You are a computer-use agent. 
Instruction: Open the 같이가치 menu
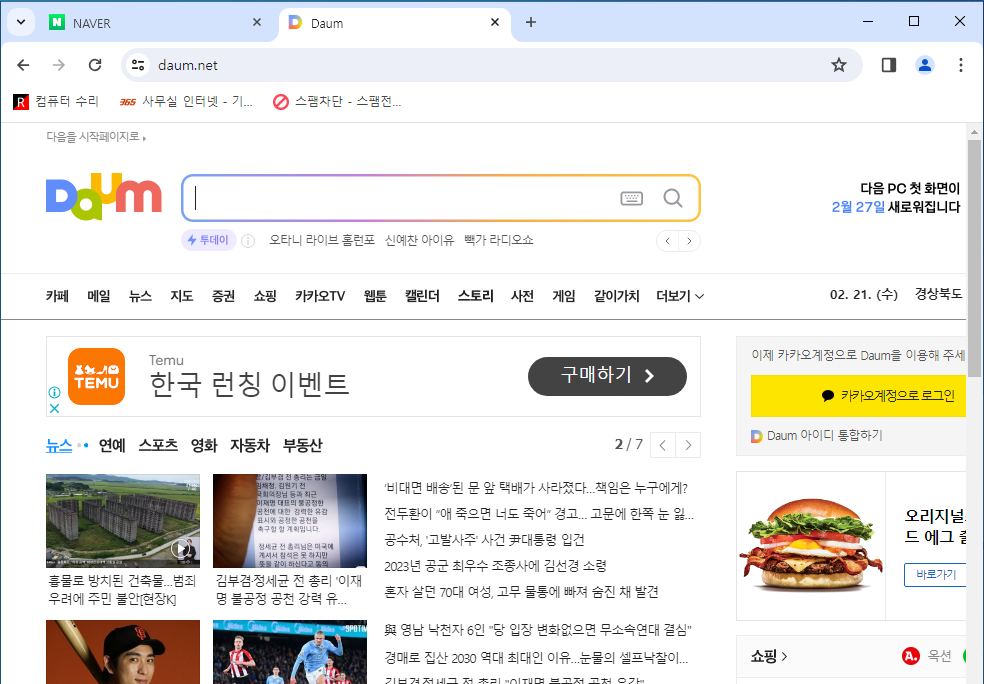(616, 296)
